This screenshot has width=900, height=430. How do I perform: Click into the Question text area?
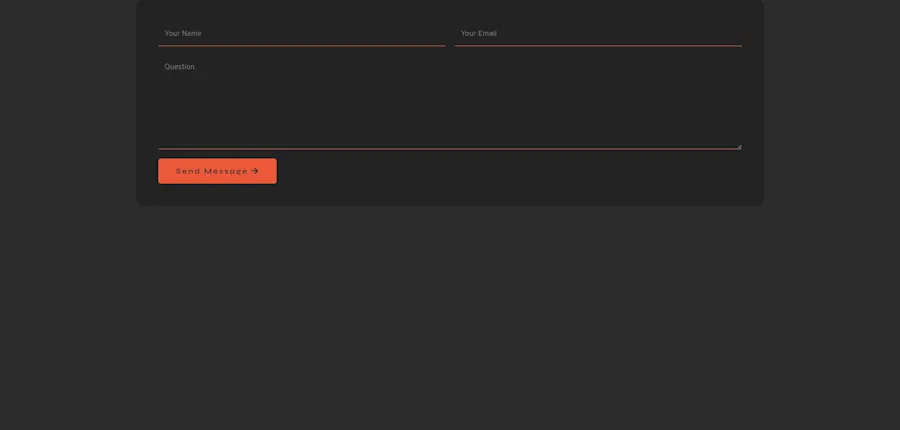tap(449, 102)
